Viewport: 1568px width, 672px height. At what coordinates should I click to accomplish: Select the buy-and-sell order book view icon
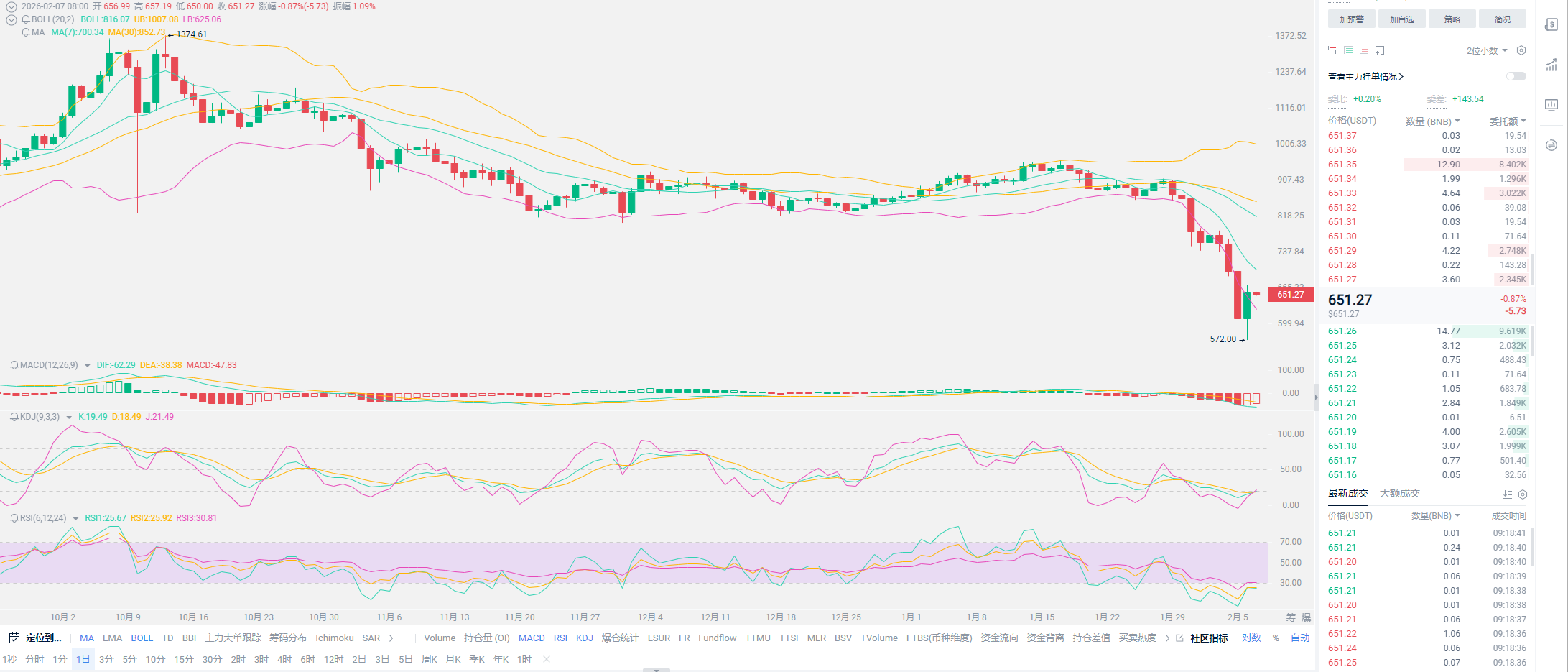tap(1332, 50)
